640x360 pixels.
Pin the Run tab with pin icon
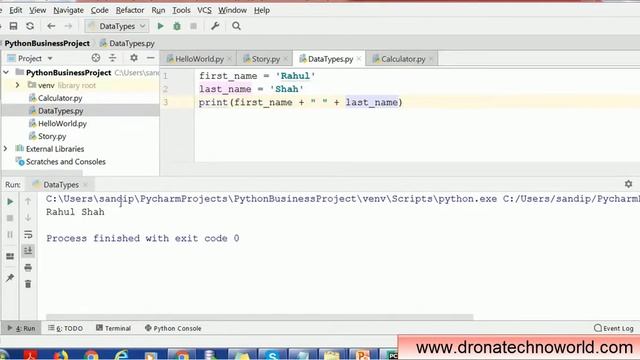click(10, 278)
